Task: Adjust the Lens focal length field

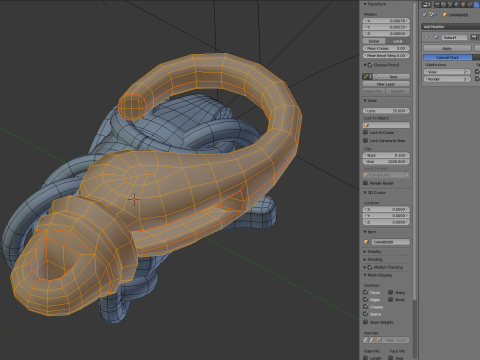Action: tap(386, 111)
